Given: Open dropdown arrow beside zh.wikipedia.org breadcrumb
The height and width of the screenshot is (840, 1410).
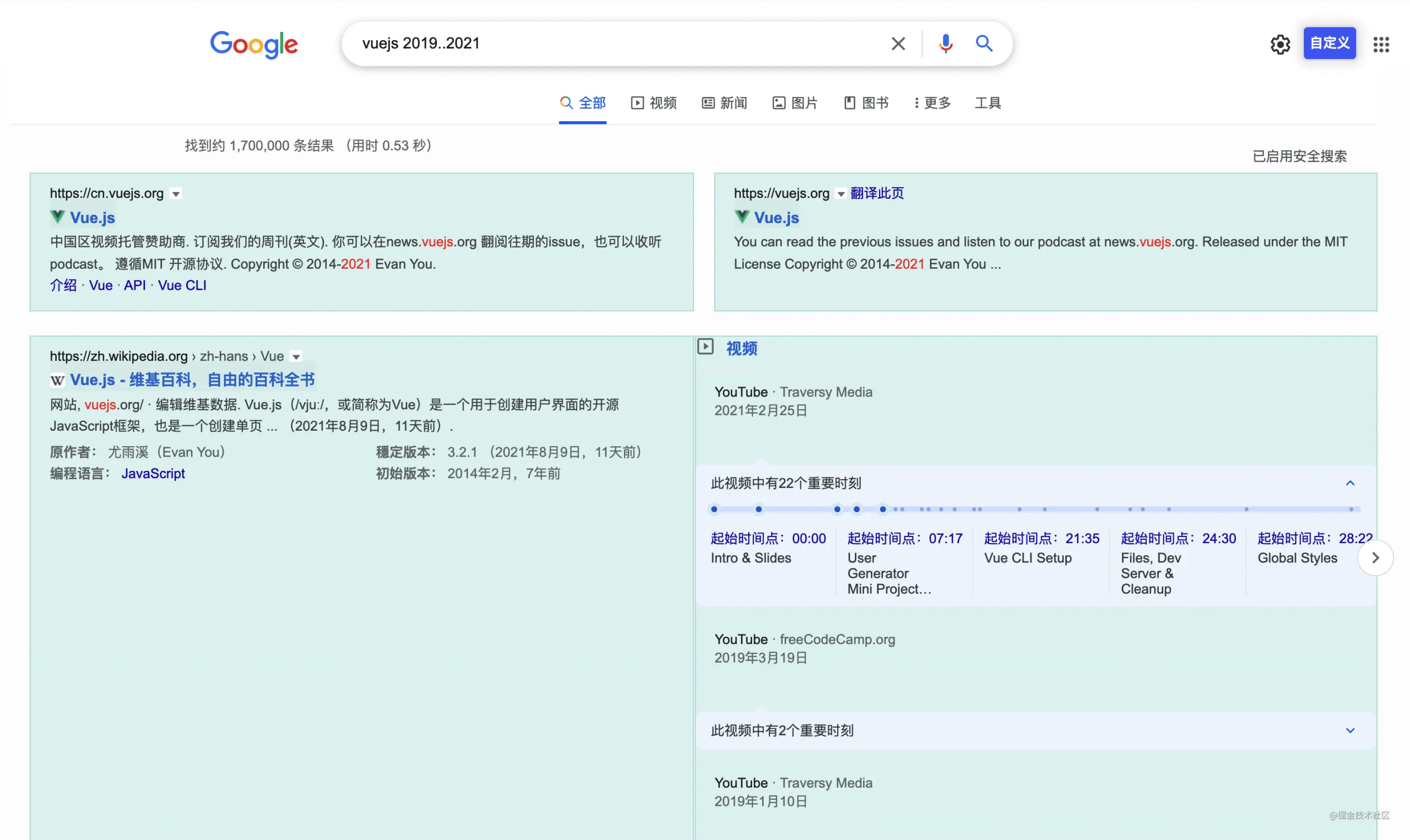Looking at the screenshot, I should [x=295, y=356].
